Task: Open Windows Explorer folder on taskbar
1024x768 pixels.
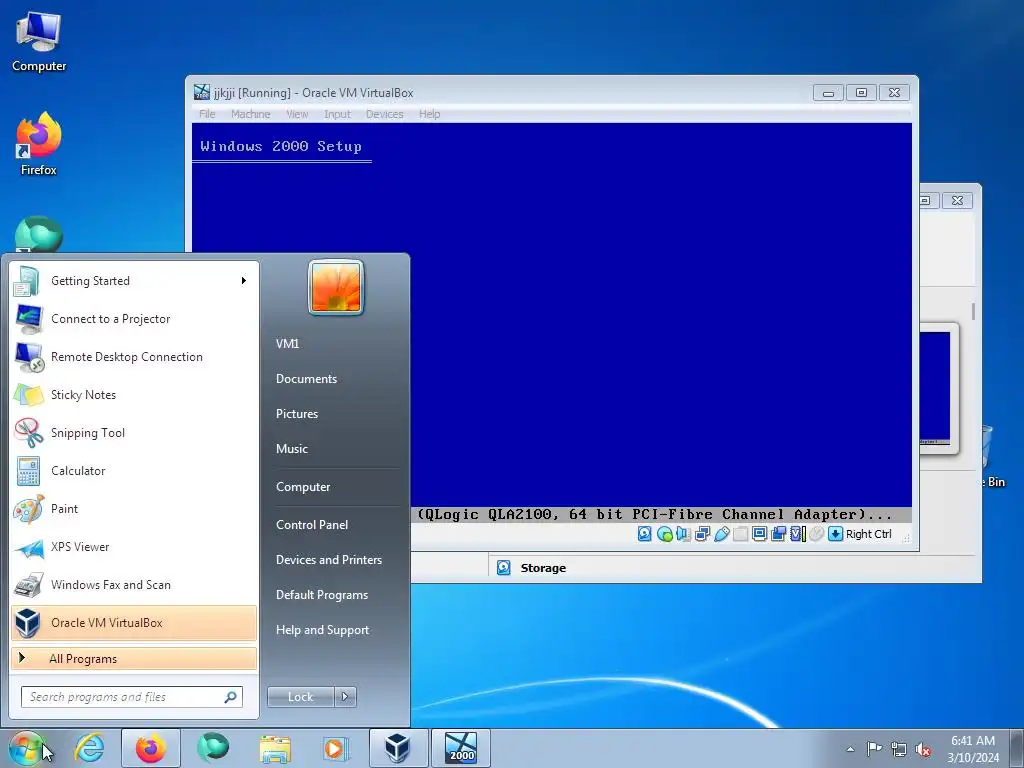Action: pos(275,748)
